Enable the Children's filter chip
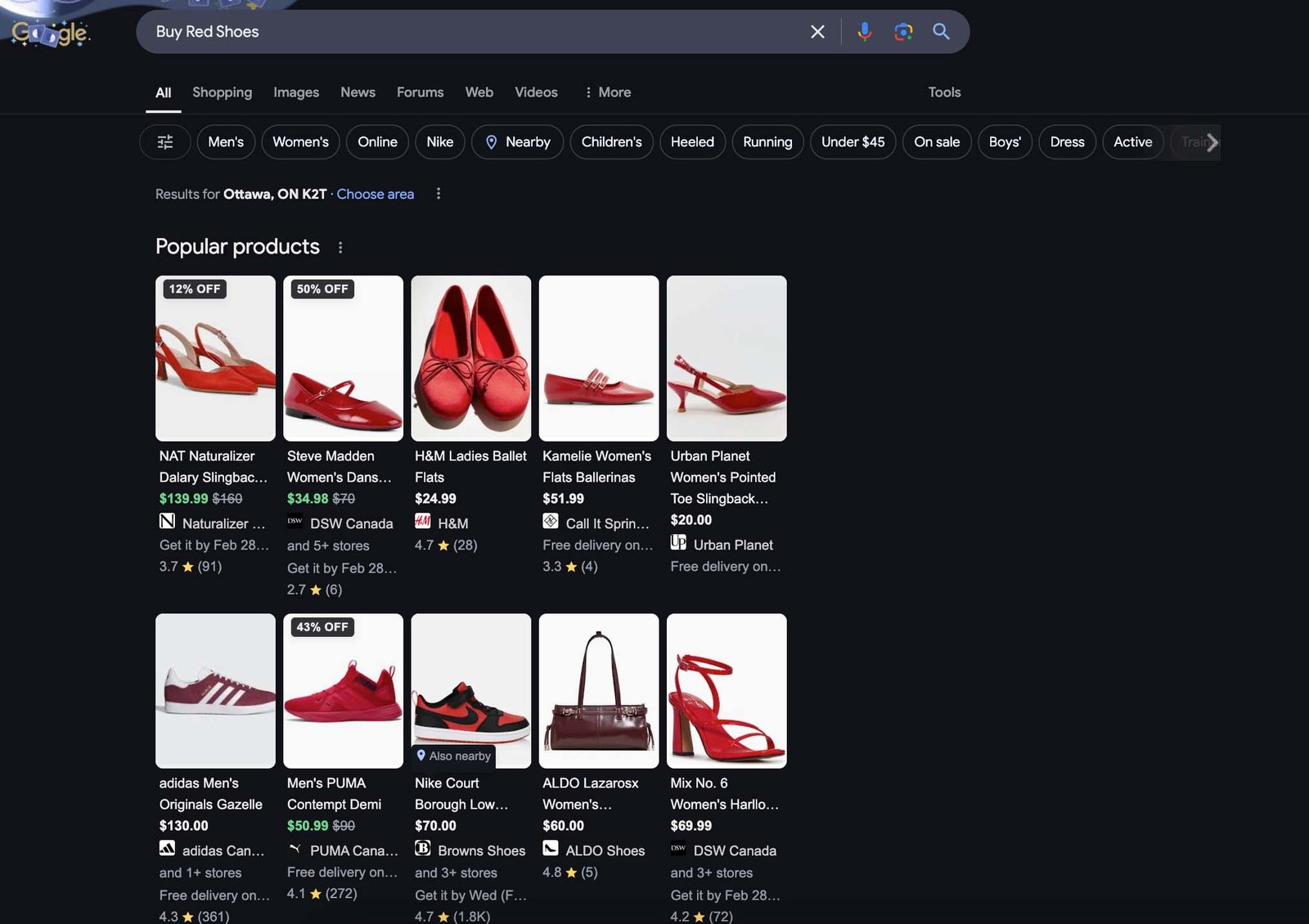This screenshot has width=1309, height=924. (611, 142)
